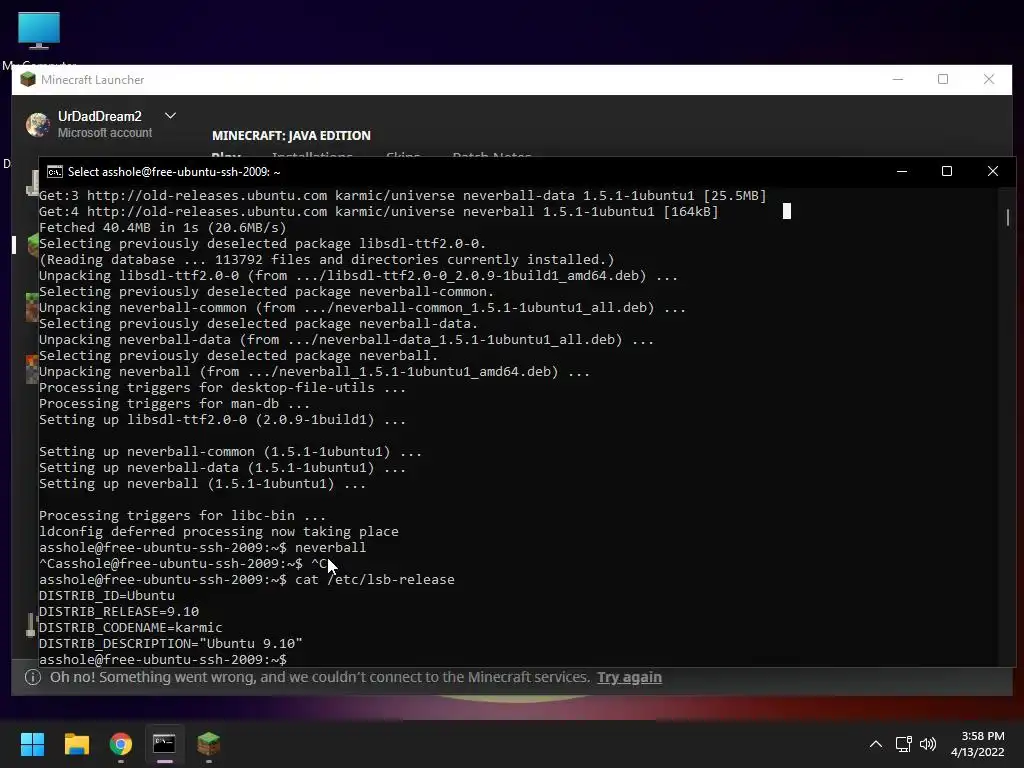Image resolution: width=1024 pixels, height=768 pixels.
Task: Click the DISTRIB_CODENAME=karmic output line
Action: pyautogui.click(x=131, y=628)
